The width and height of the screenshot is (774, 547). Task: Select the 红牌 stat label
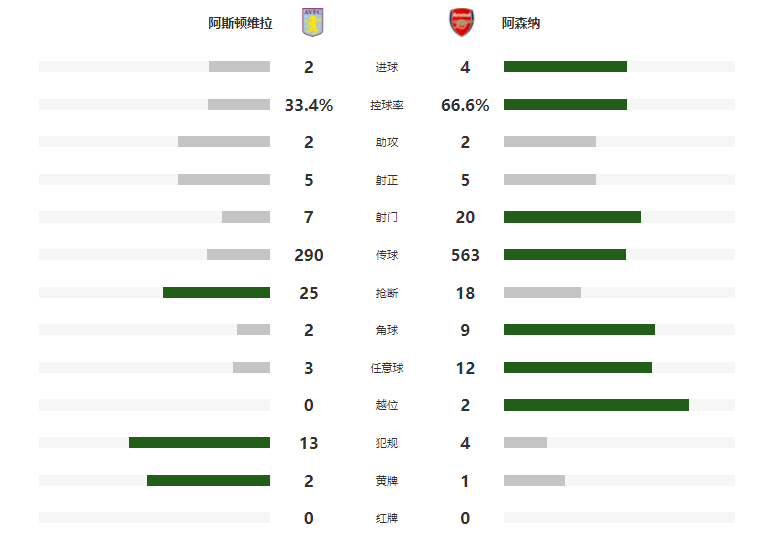click(x=387, y=518)
